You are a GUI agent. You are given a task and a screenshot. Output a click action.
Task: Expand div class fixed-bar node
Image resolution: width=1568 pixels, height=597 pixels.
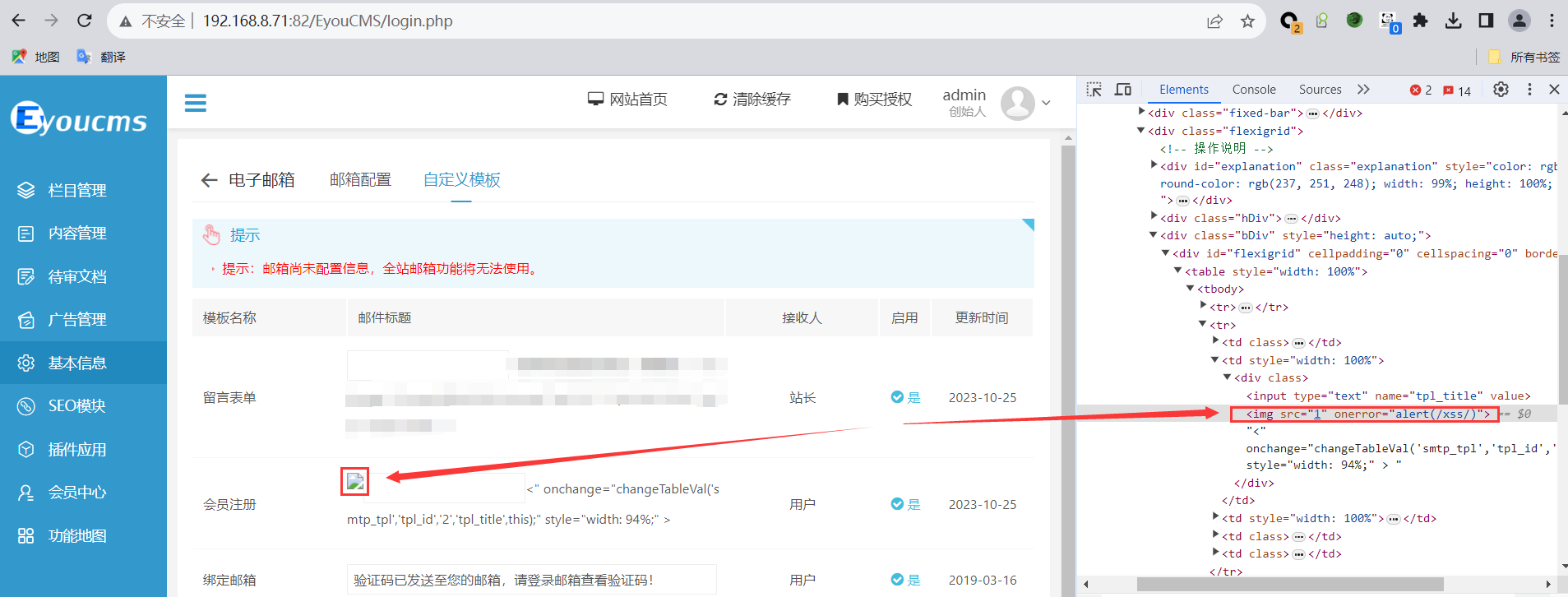tap(1141, 112)
